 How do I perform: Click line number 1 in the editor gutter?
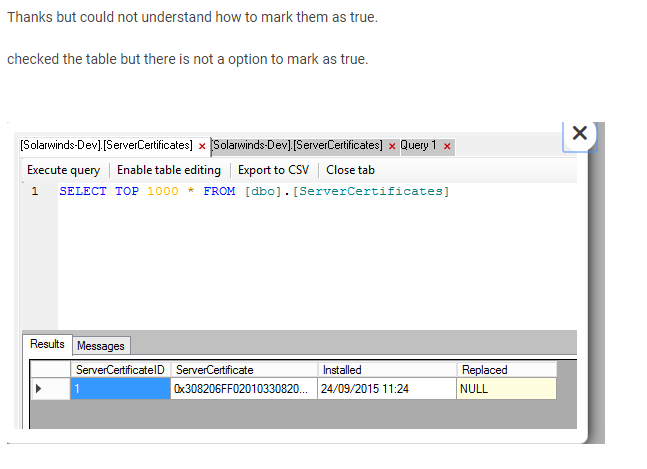35,191
